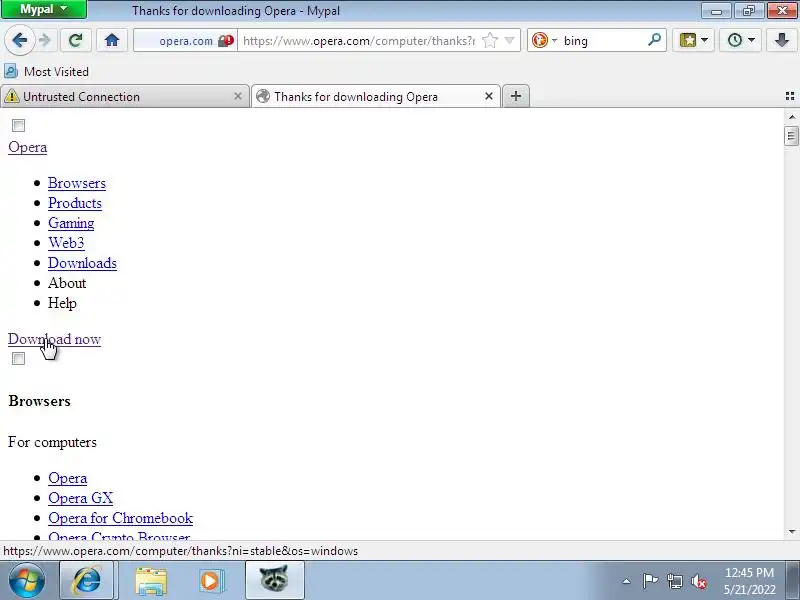
Task: Tick the checkbox above the Opera link
Action: click(x=18, y=126)
